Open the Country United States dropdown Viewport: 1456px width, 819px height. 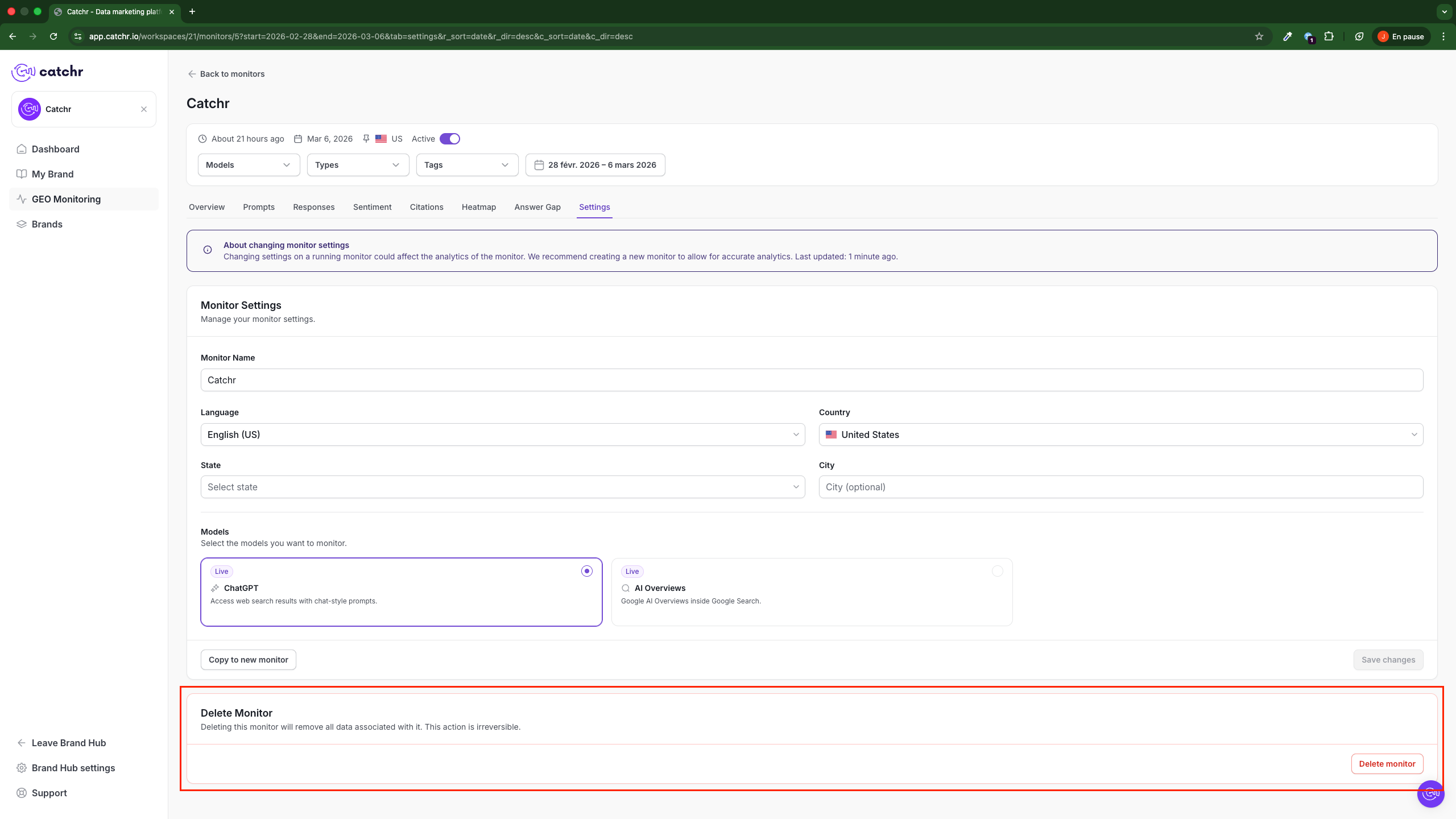[x=1120, y=435]
